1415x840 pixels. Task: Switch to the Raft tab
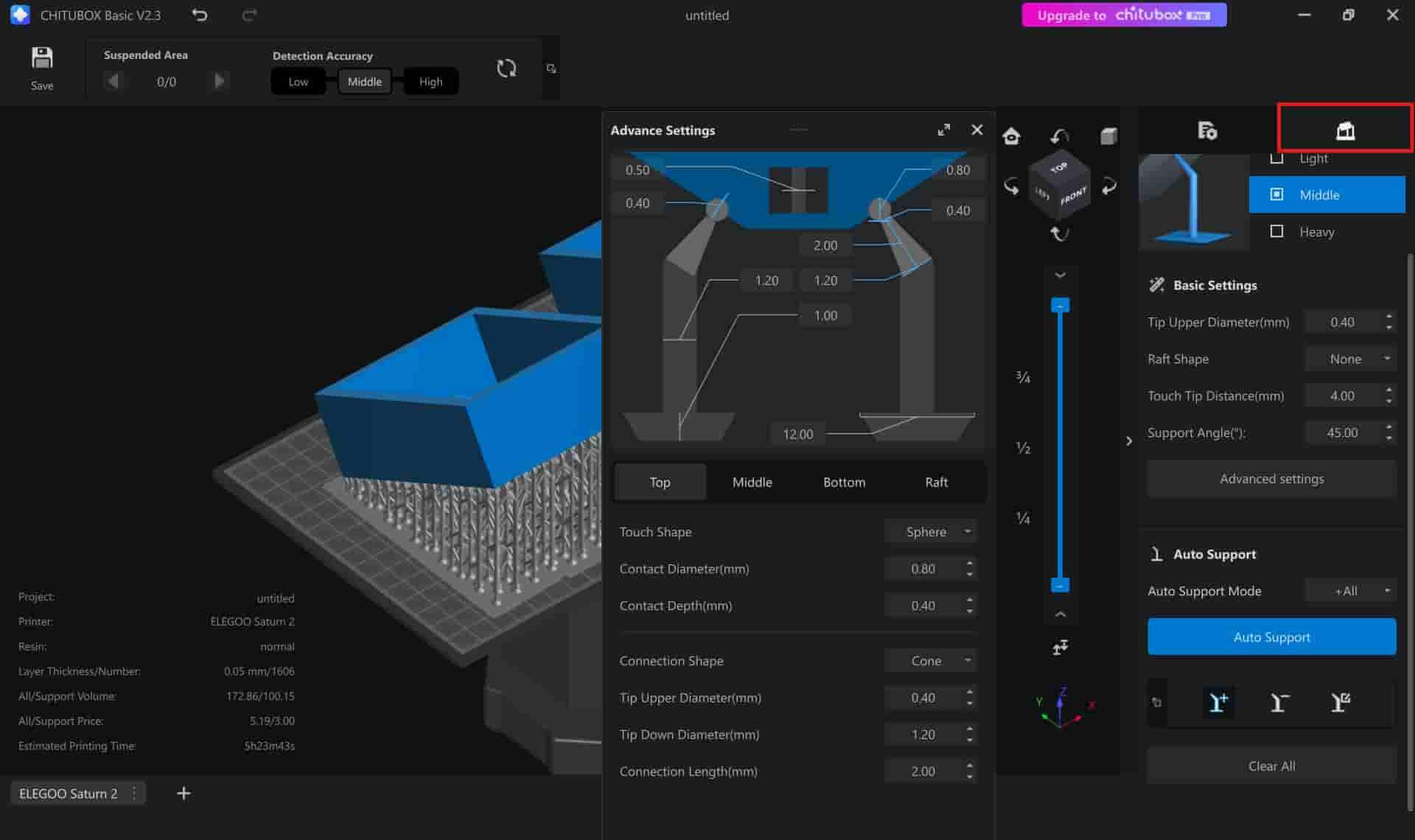point(936,482)
